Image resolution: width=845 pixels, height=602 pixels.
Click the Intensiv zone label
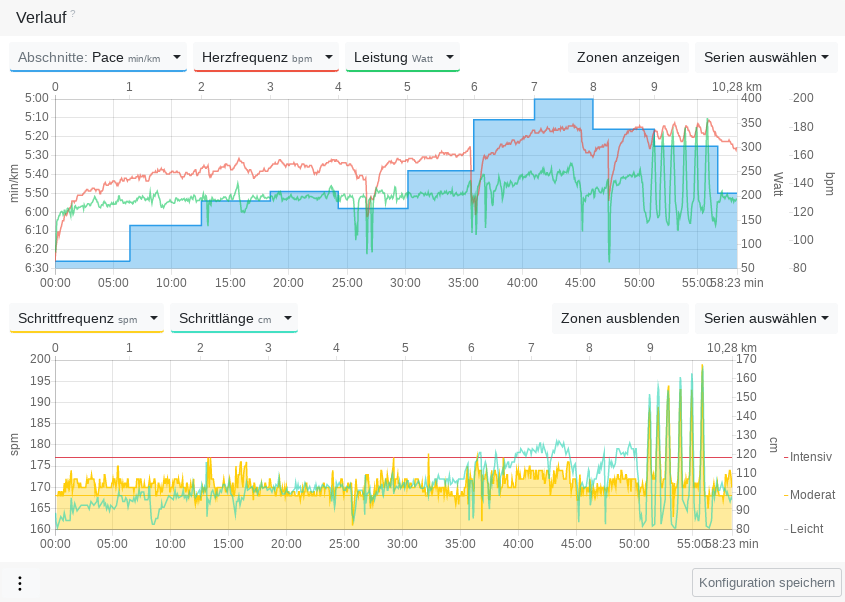(x=809, y=457)
